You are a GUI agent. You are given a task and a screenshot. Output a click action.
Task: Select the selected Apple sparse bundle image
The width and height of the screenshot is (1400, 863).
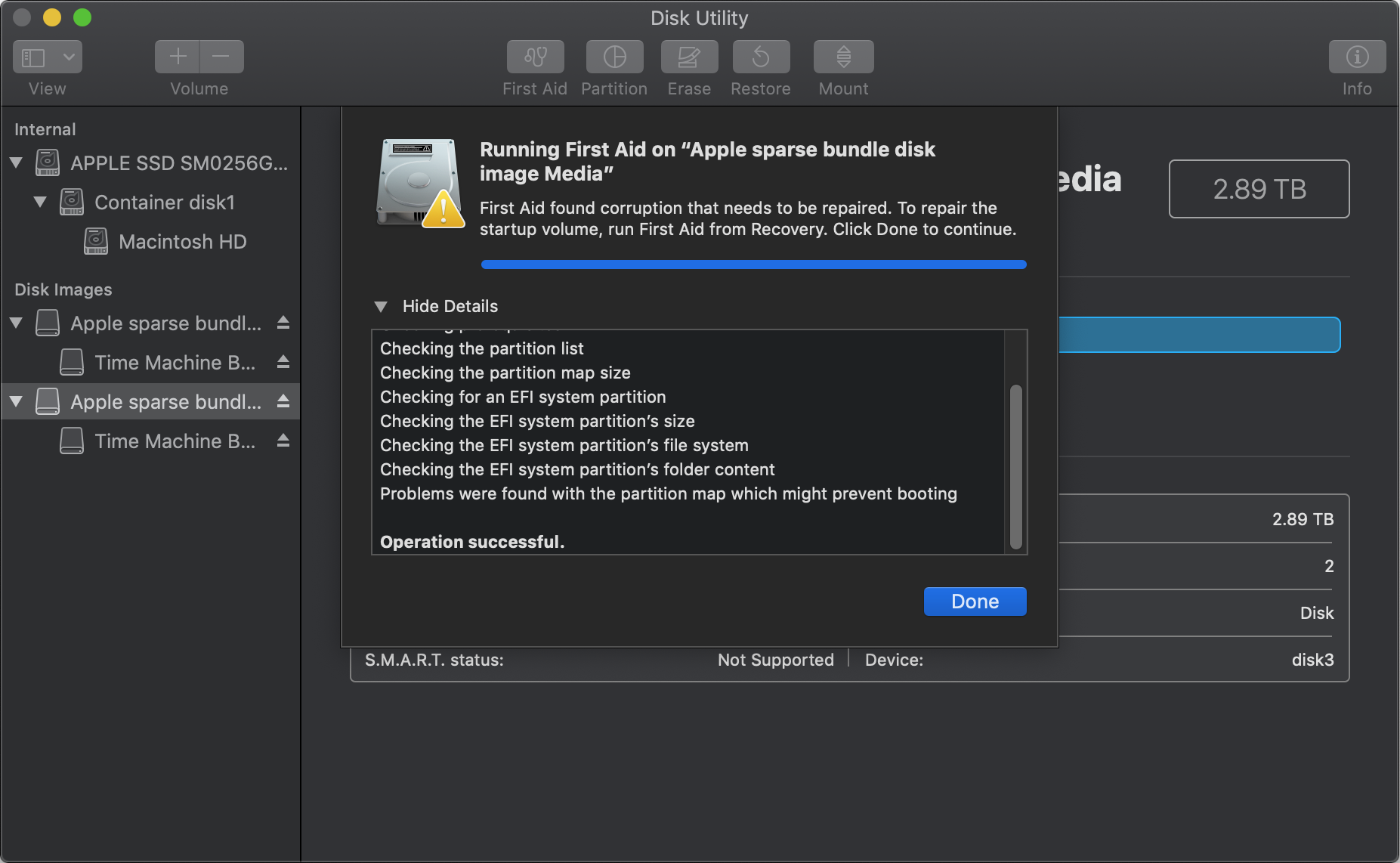pyautogui.click(x=151, y=401)
